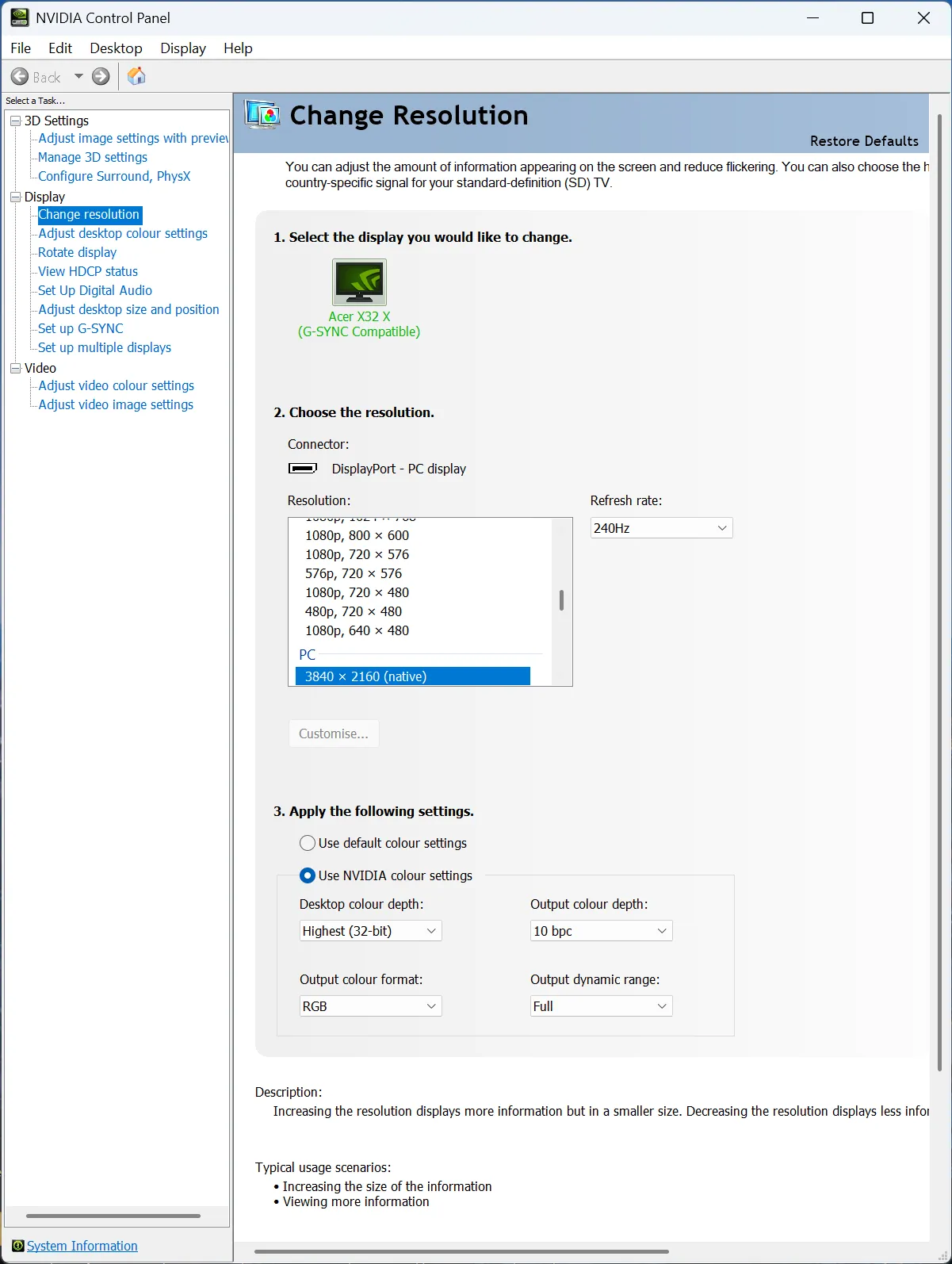Image resolution: width=952 pixels, height=1264 pixels.
Task: Collapse the 3D Settings tree node
Action: coord(15,121)
